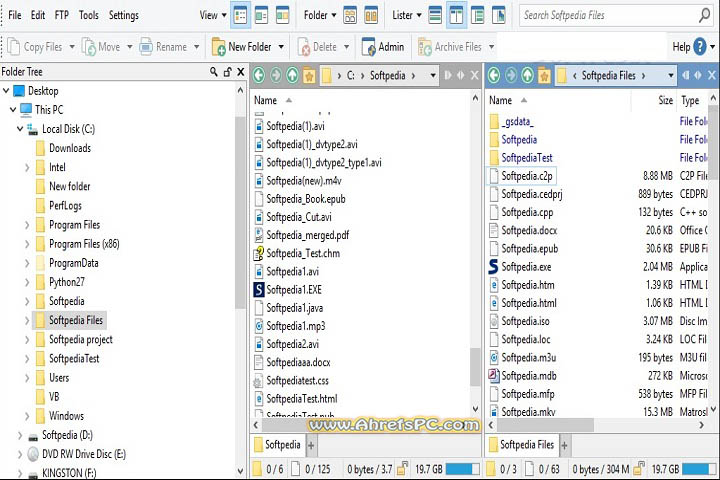720x480 pixels.
Task: Expand the Softpedia (D:) drive node
Action: tap(20, 435)
